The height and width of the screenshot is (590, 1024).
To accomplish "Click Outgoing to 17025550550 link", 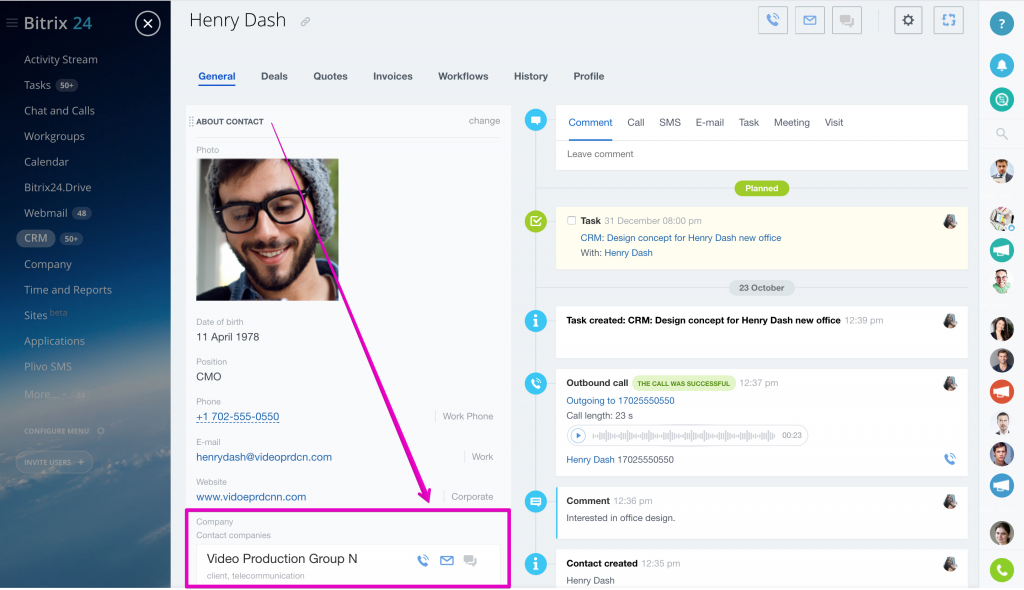I will coord(620,401).
